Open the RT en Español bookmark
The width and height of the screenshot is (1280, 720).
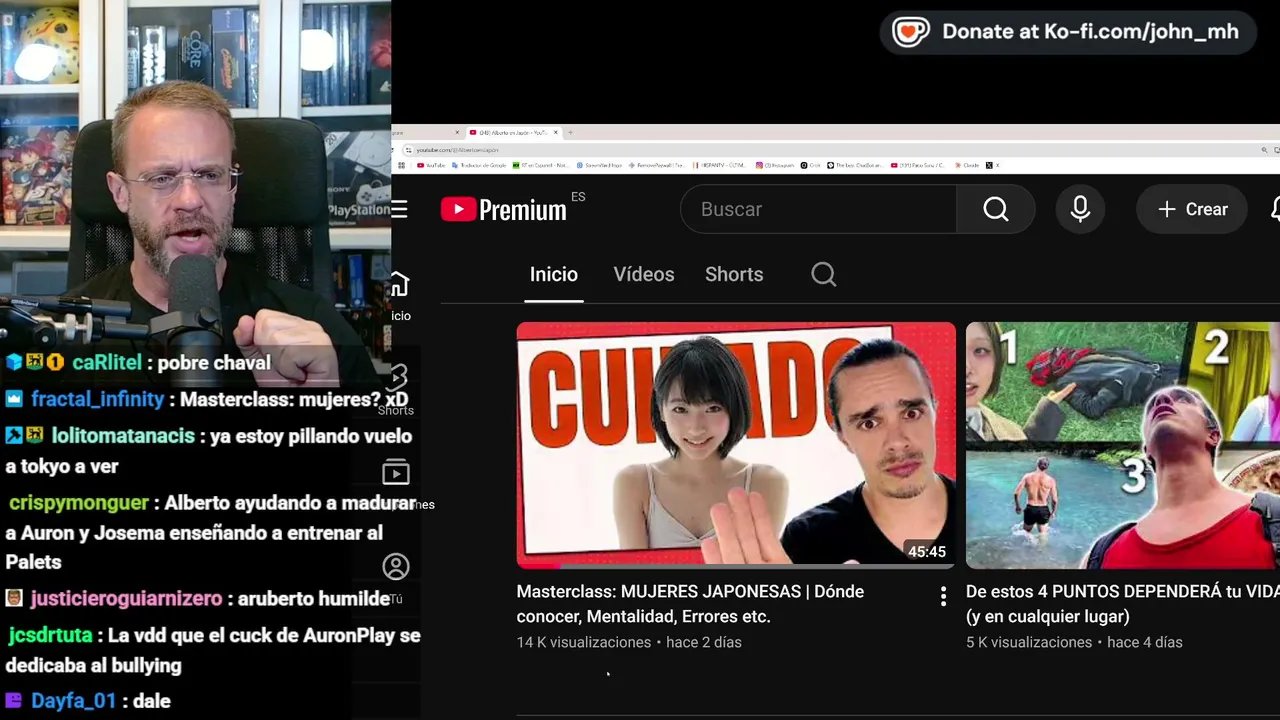(540, 165)
